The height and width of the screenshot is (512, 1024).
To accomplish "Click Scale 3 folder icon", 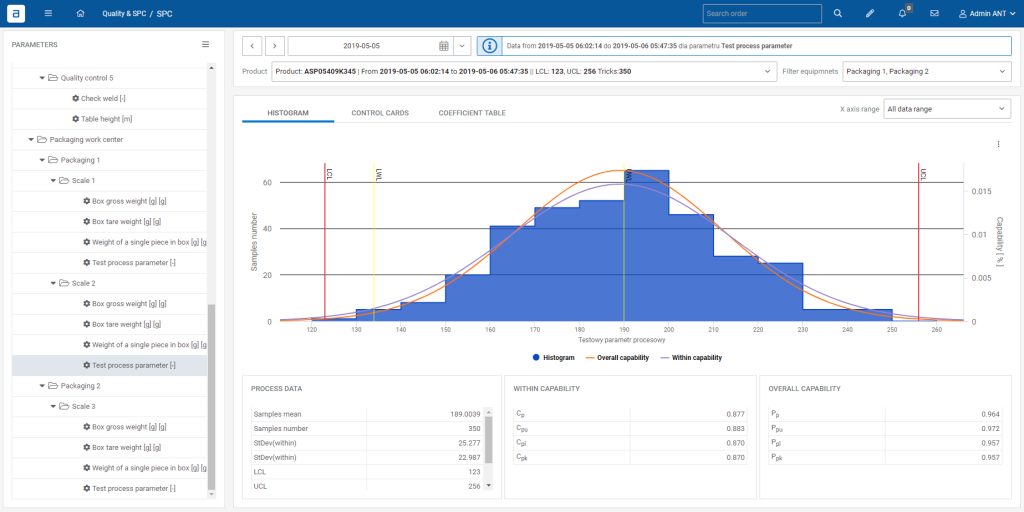I will 64,406.
